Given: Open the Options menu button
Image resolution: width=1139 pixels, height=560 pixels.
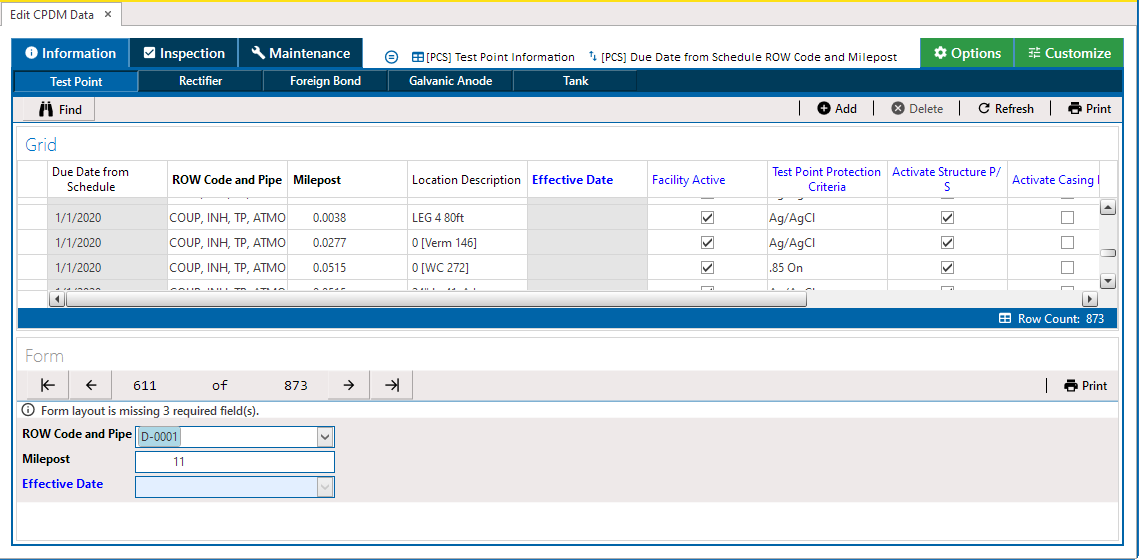Looking at the screenshot, I should pyautogui.click(x=967, y=53).
